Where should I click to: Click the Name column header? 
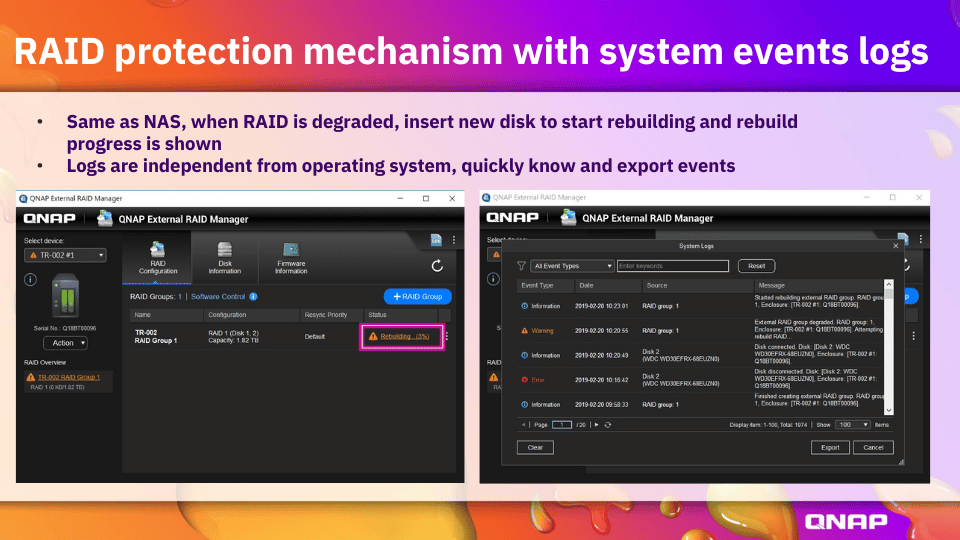(x=167, y=315)
